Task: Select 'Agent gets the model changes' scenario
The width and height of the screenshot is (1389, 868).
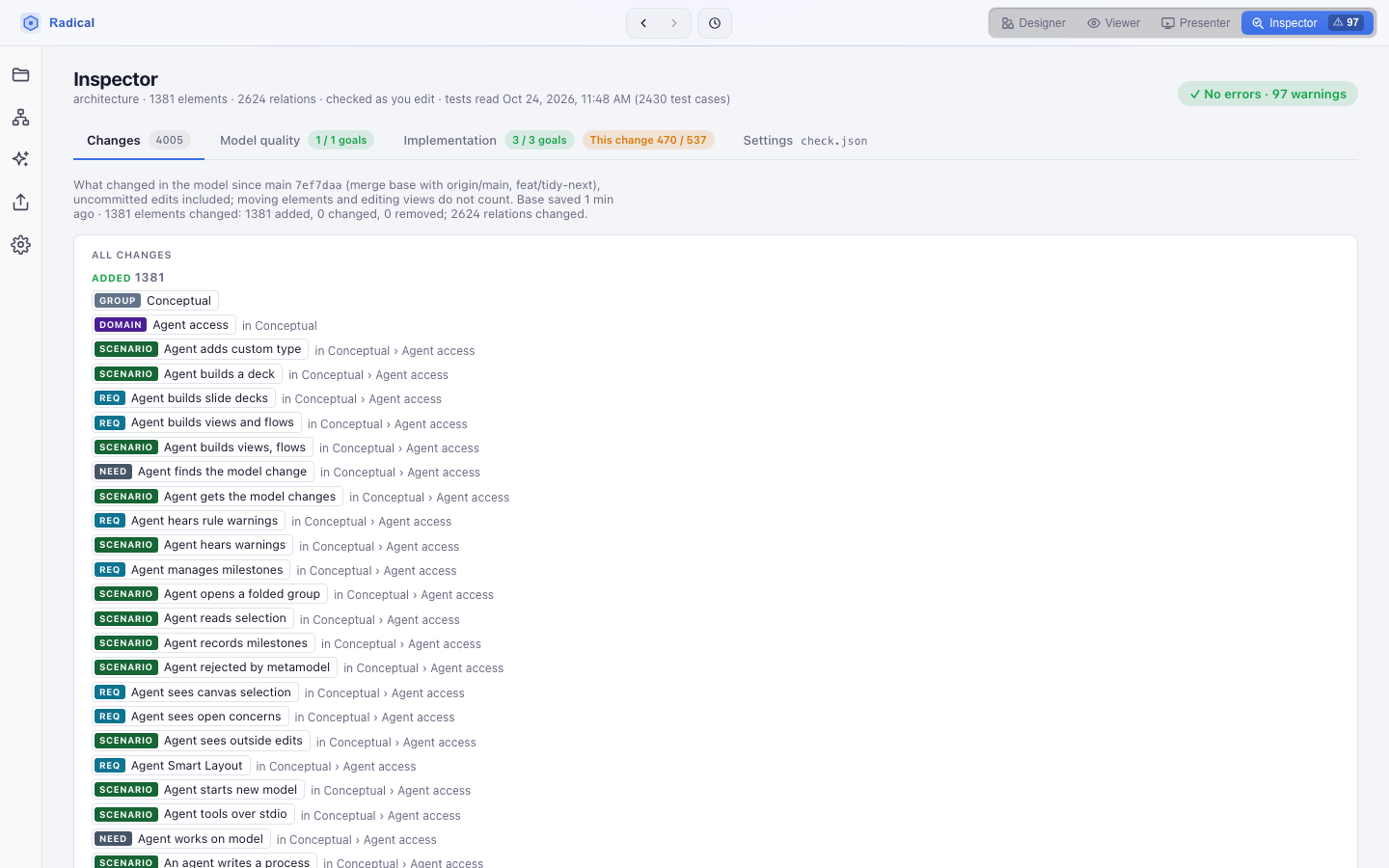Action: tap(218, 497)
